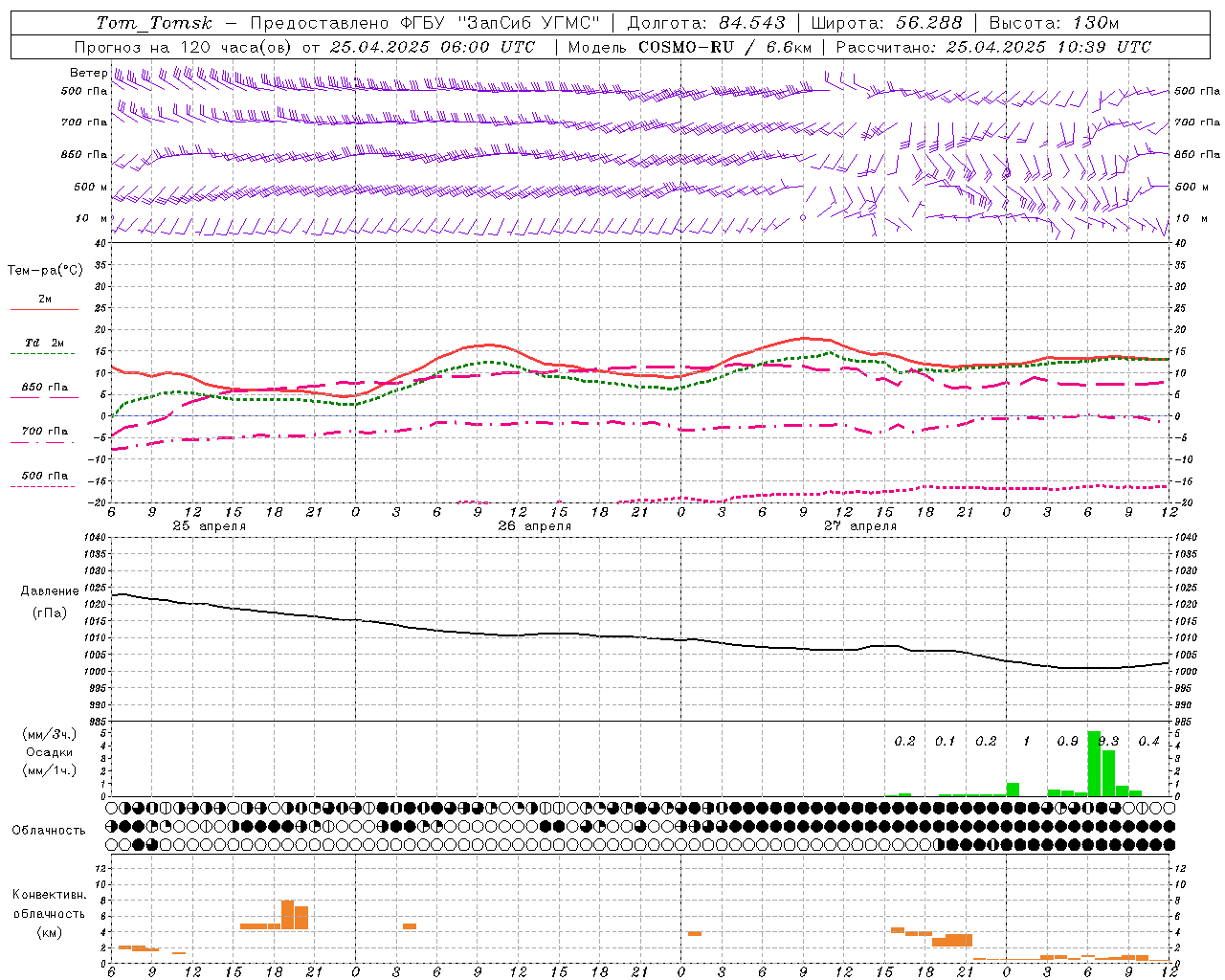Click the '(мм/3ч.)' precipitation unit label
The height and width of the screenshot is (980, 1225).
[50, 735]
